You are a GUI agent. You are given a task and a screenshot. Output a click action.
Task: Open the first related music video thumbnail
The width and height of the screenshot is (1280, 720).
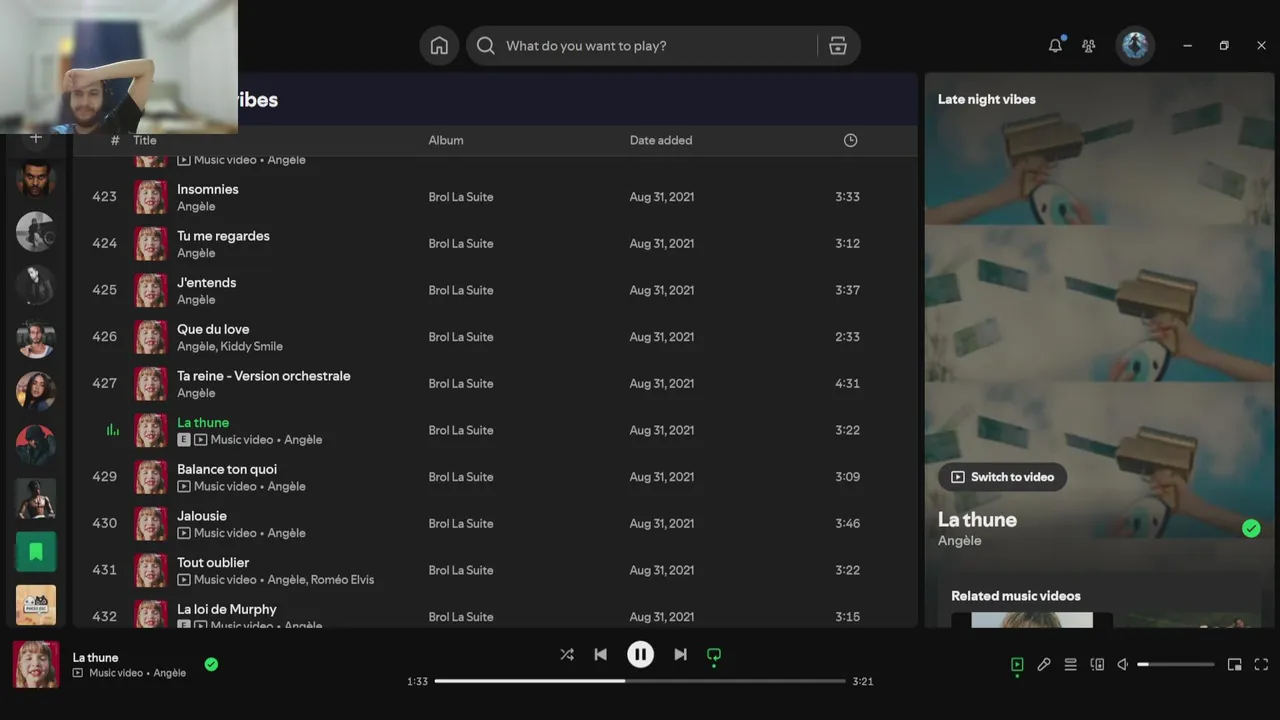[1032, 620]
